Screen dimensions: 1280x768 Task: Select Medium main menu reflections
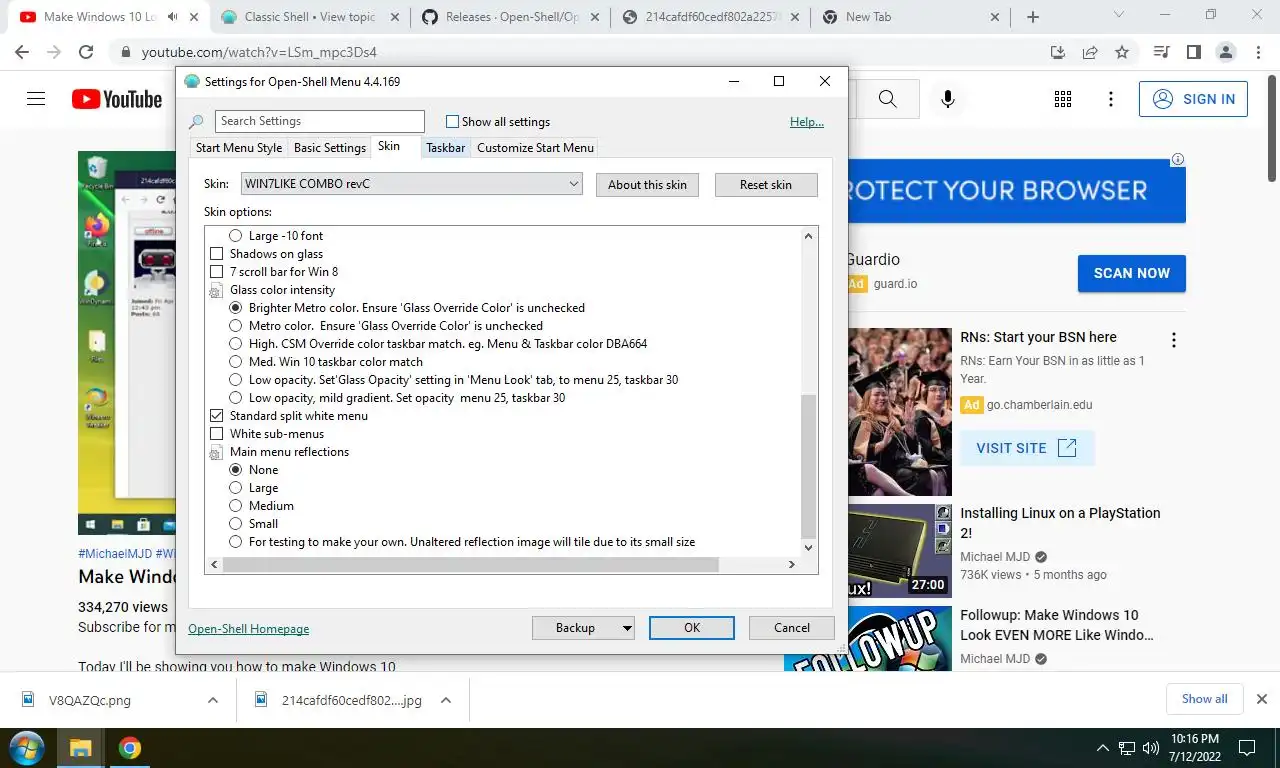[236, 506]
